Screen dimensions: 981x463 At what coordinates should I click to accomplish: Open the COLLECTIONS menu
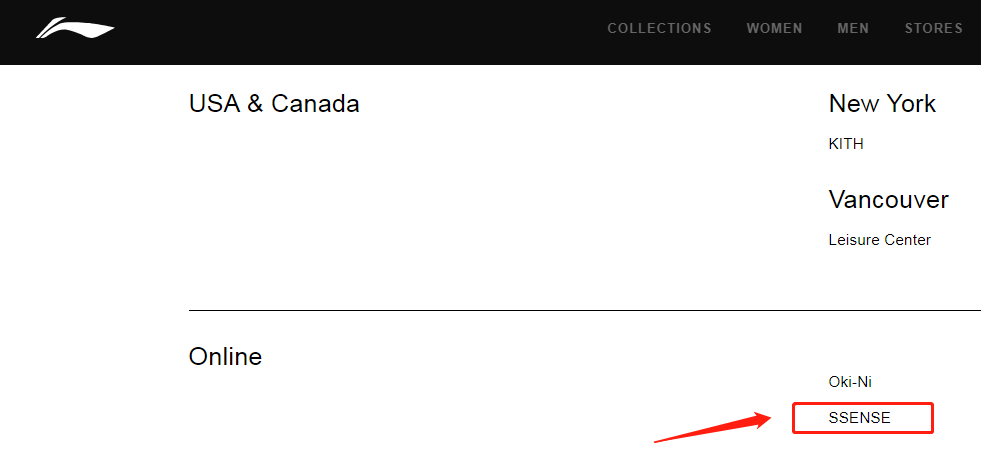(x=659, y=28)
